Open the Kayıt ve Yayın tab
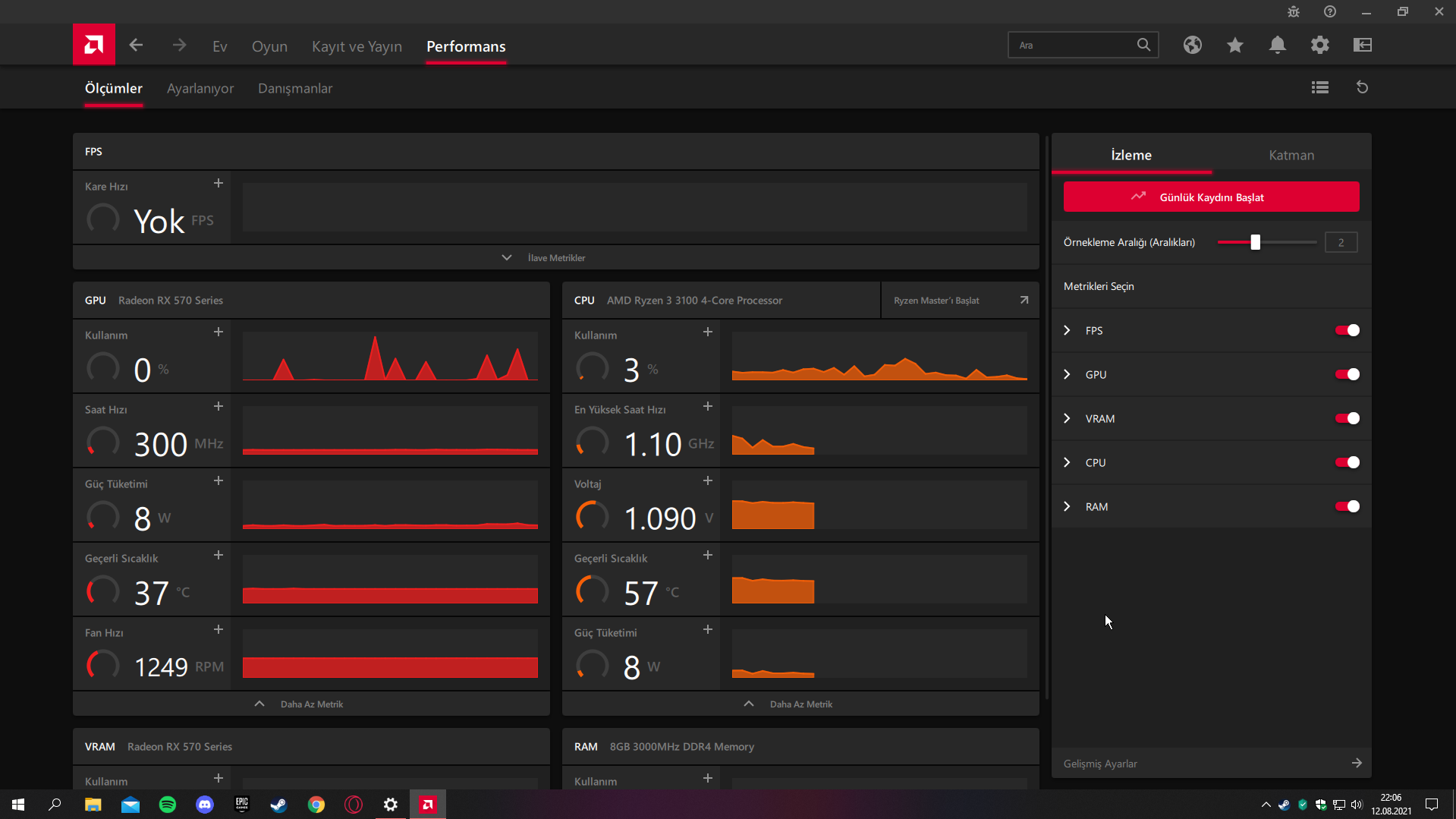The height and width of the screenshot is (819, 1456). 357,46
